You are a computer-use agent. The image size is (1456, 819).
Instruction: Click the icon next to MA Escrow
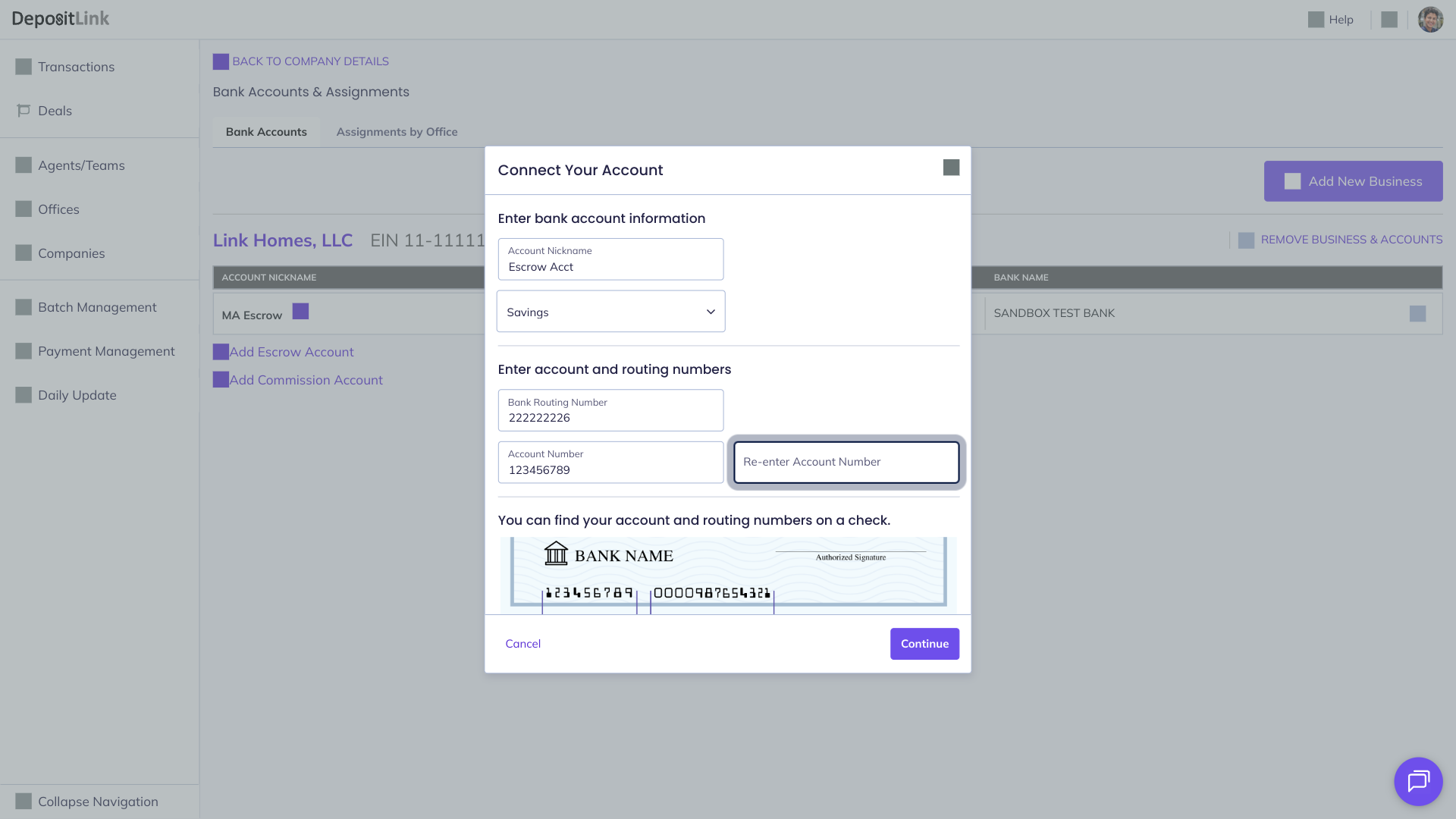tap(300, 312)
